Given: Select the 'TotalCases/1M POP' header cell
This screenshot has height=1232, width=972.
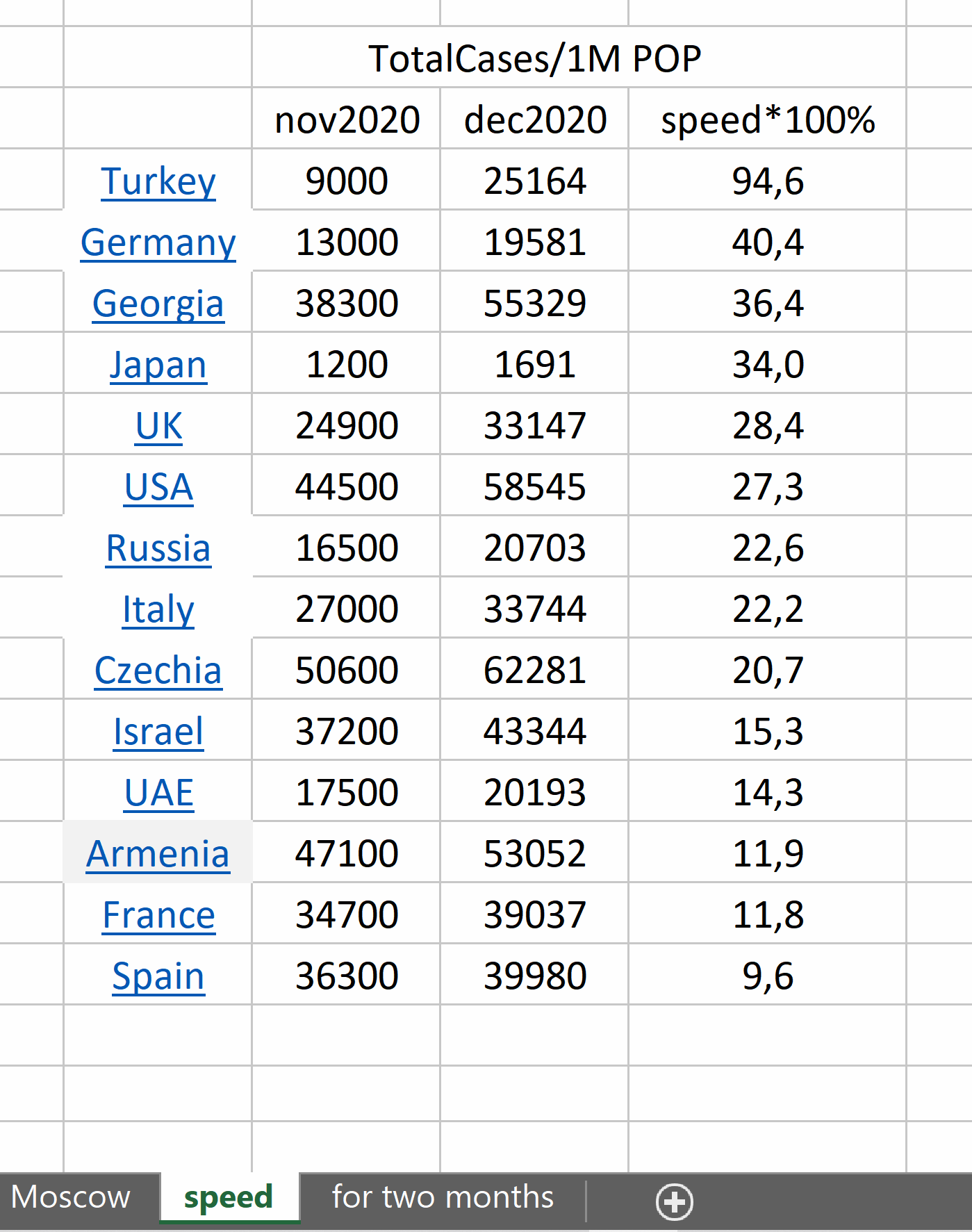Looking at the screenshot, I should click(534, 58).
